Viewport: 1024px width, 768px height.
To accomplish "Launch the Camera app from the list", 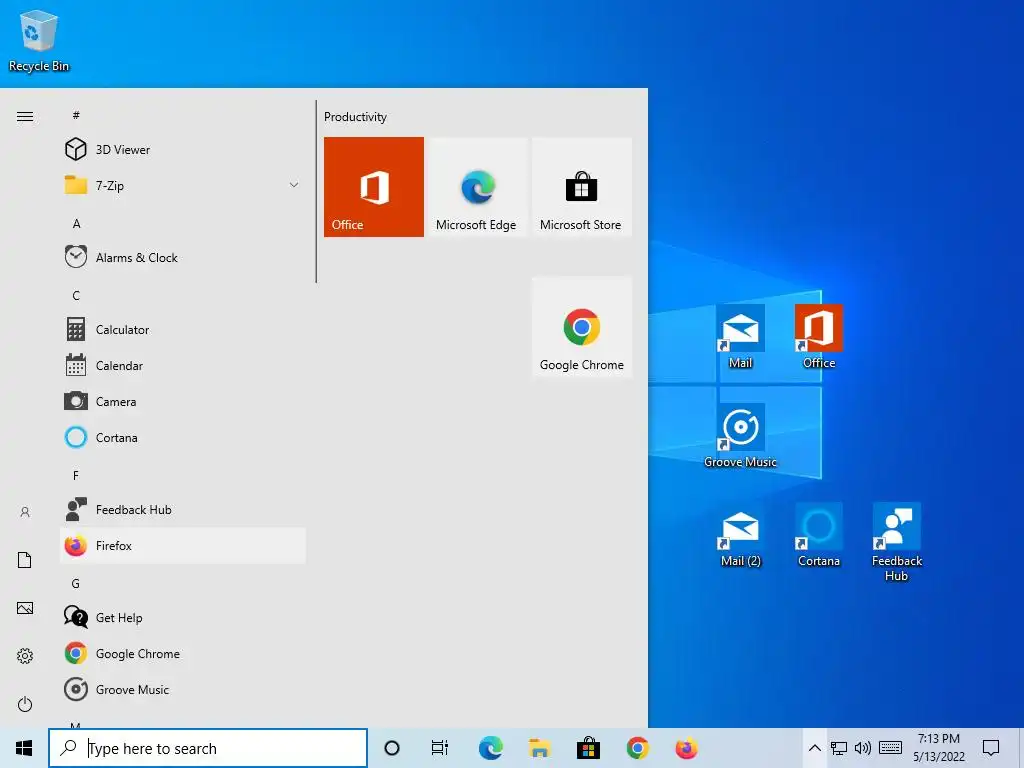I will (x=182, y=402).
